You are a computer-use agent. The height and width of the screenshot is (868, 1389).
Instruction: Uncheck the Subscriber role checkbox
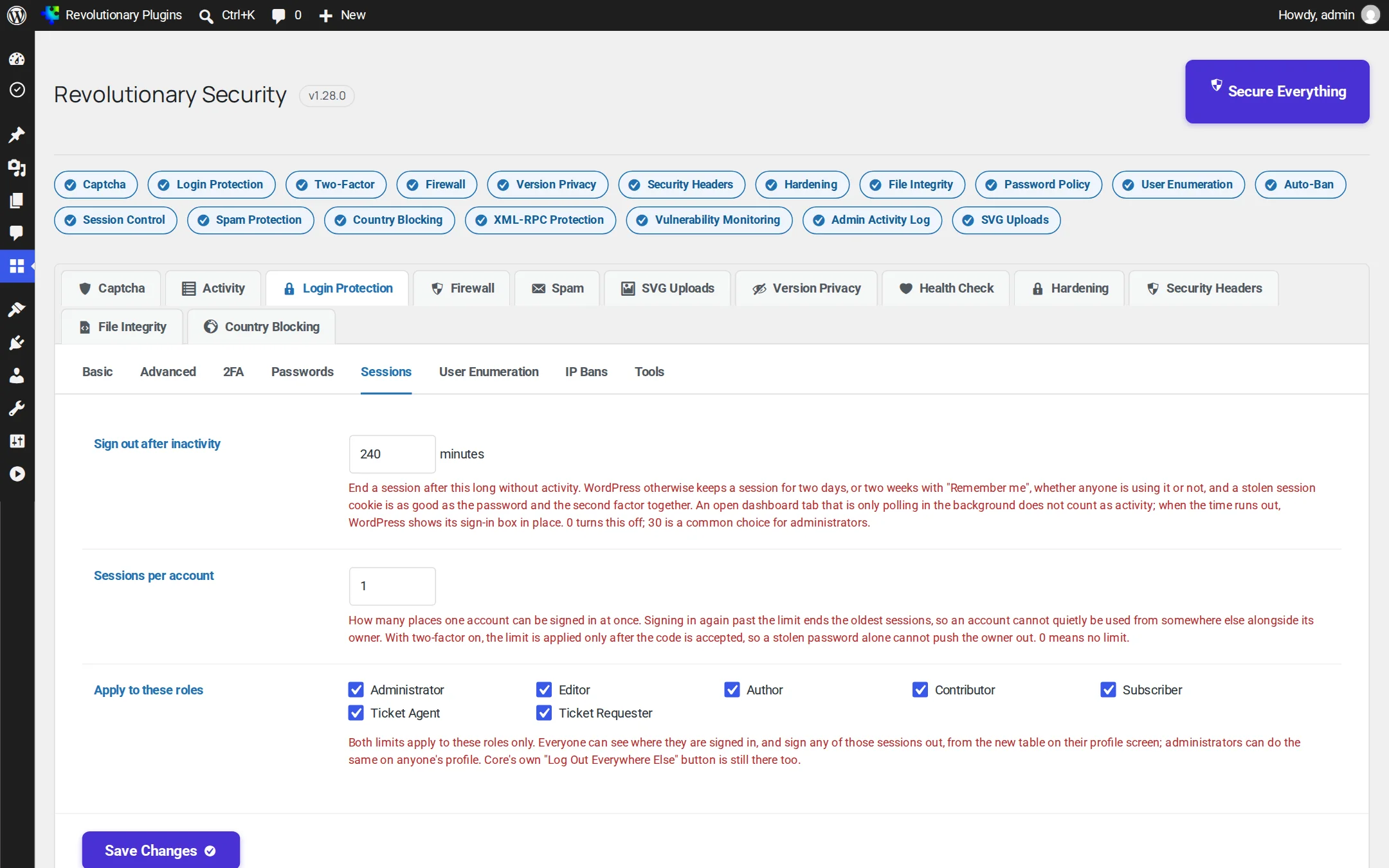point(1108,690)
